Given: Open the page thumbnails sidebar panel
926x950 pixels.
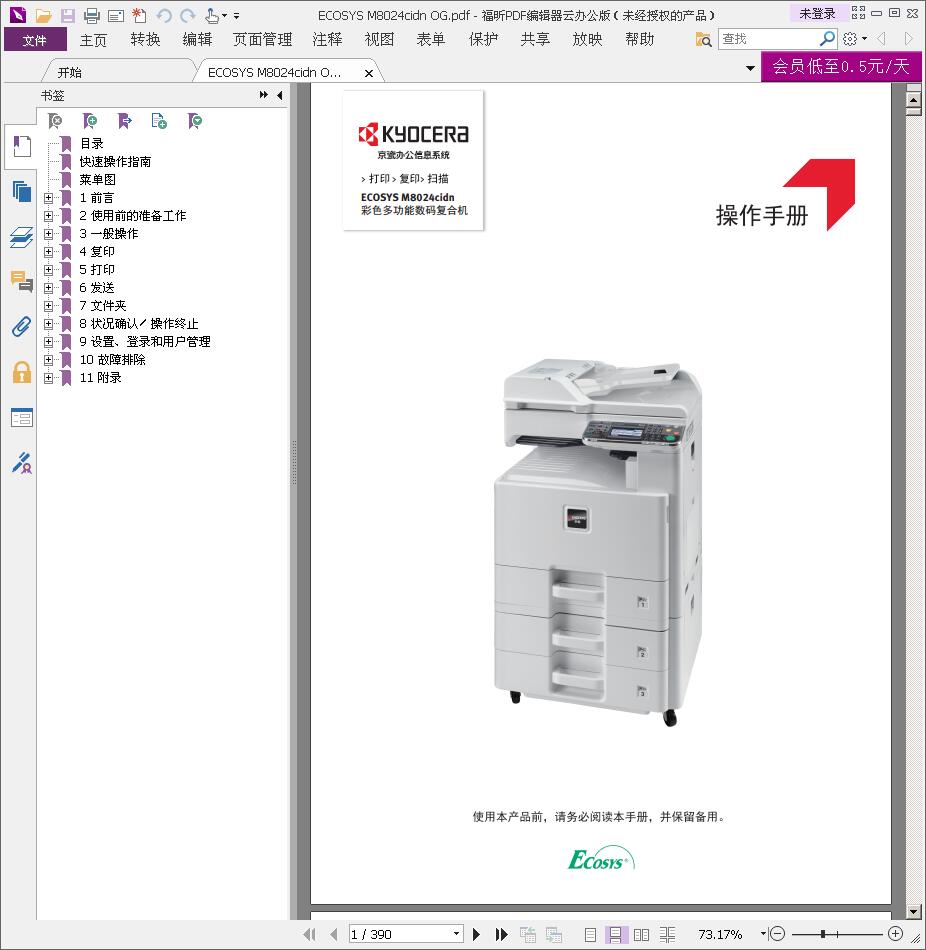Looking at the screenshot, I should (22, 191).
